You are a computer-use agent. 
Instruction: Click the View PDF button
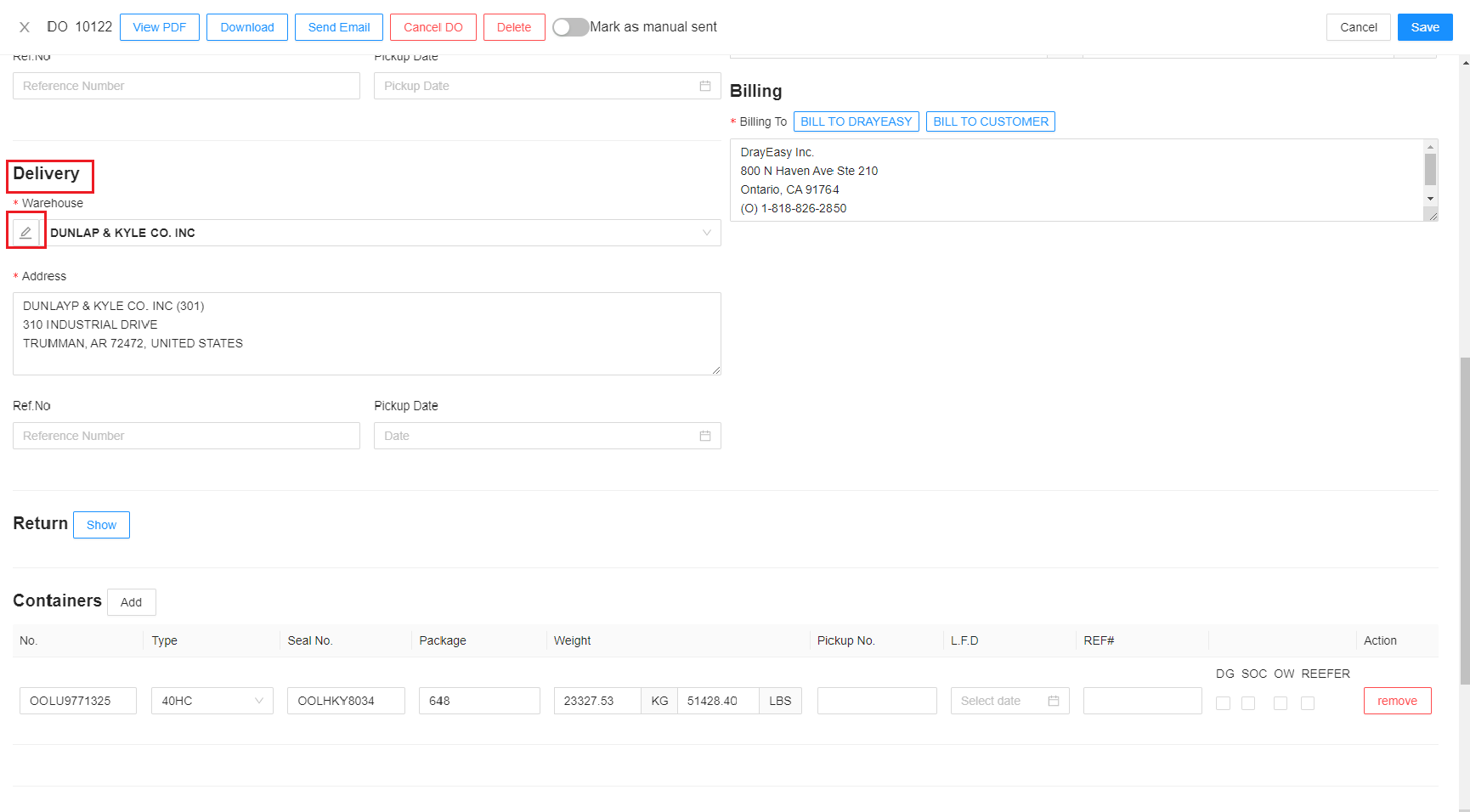(160, 27)
